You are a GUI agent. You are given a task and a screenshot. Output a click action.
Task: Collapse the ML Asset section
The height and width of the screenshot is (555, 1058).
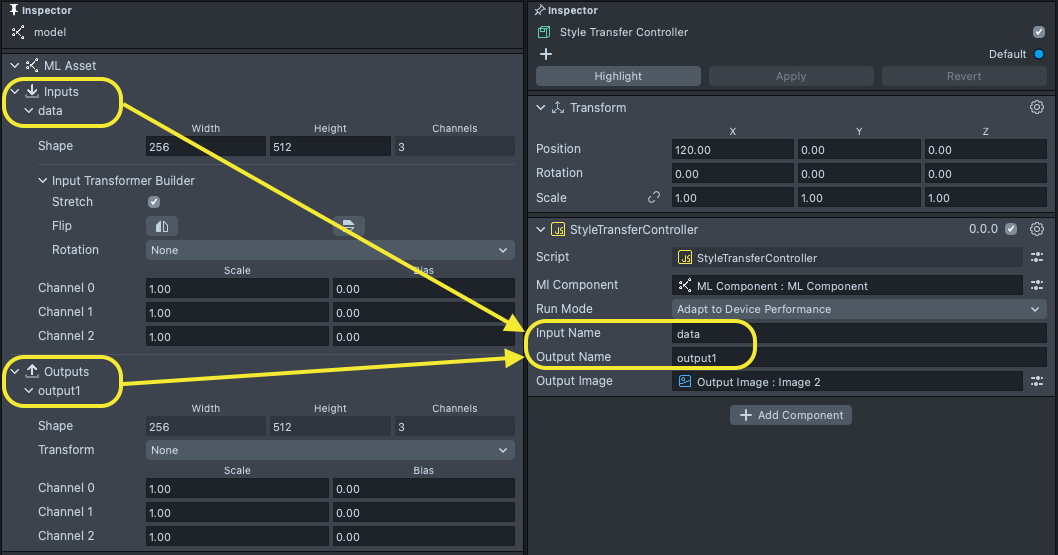pyautogui.click(x=14, y=66)
